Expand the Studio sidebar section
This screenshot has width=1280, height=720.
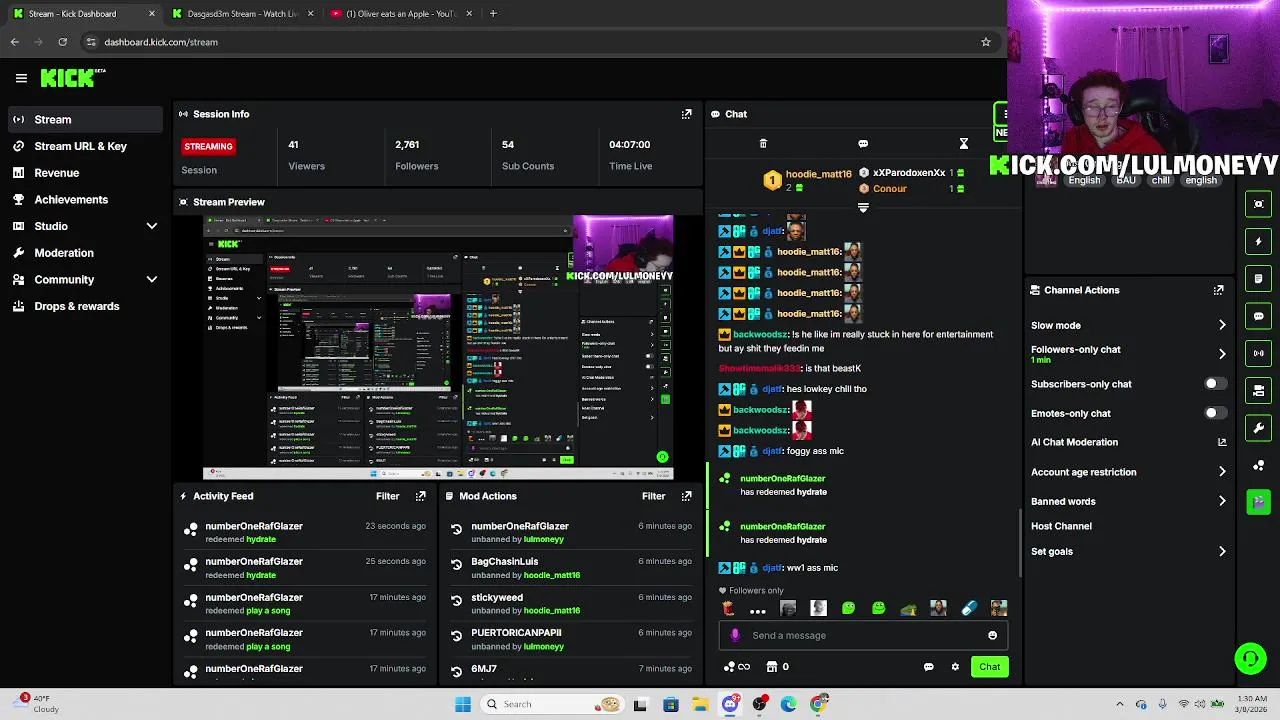[152, 226]
